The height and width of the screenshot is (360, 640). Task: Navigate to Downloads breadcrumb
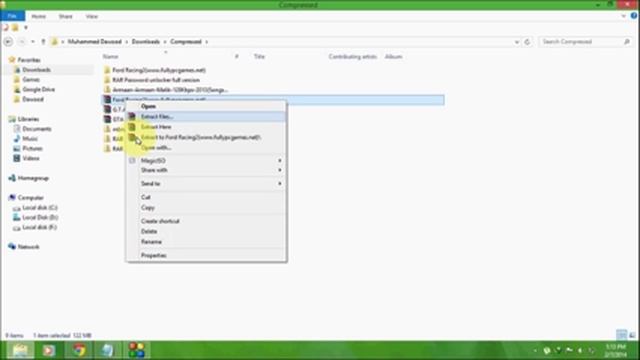[146, 42]
